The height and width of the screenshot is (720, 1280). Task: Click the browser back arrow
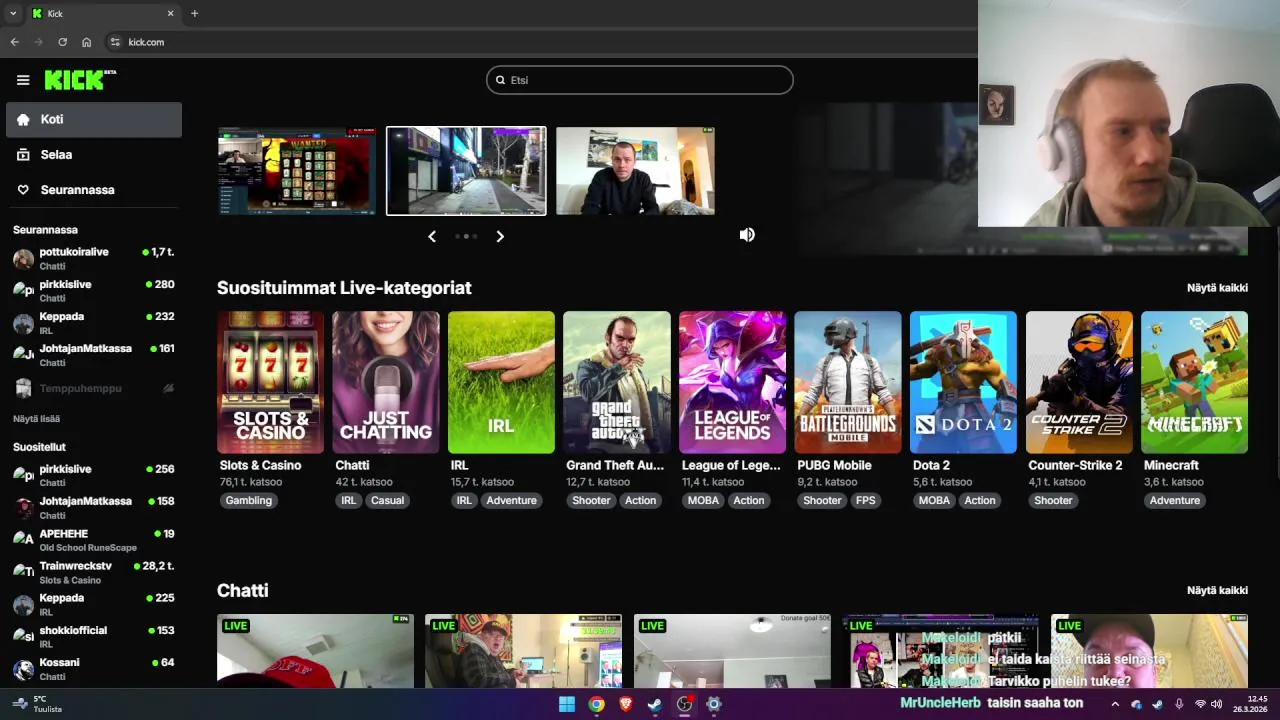click(14, 42)
